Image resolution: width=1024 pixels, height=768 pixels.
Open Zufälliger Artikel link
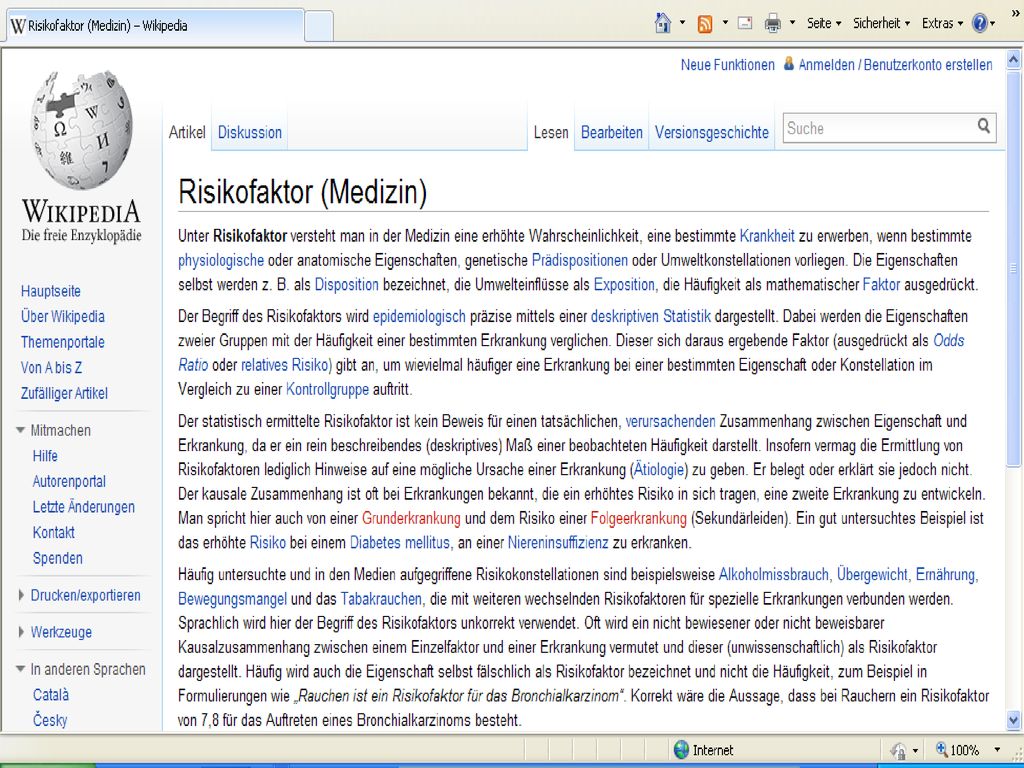point(64,393)
